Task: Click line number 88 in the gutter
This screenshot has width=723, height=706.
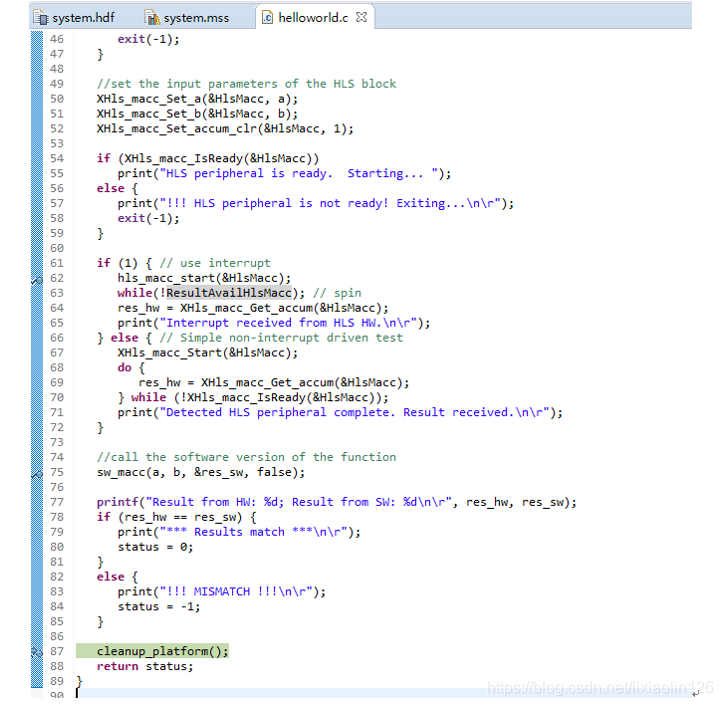Action: (57, 666)
